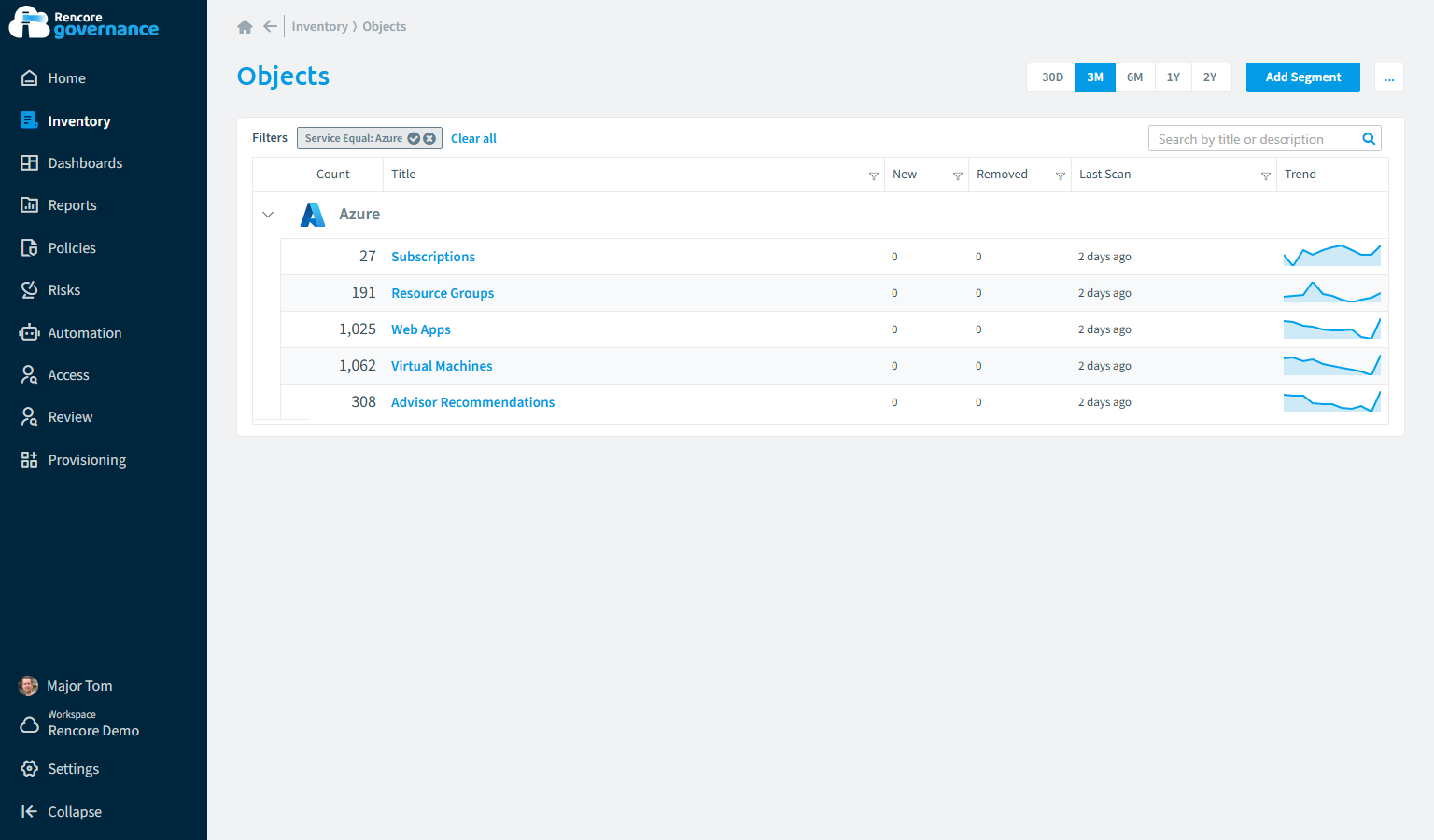Open the Web Apps link
The width and height of the screenshot is (1434, 840).
pyautogui.click(x=421, y=329)
